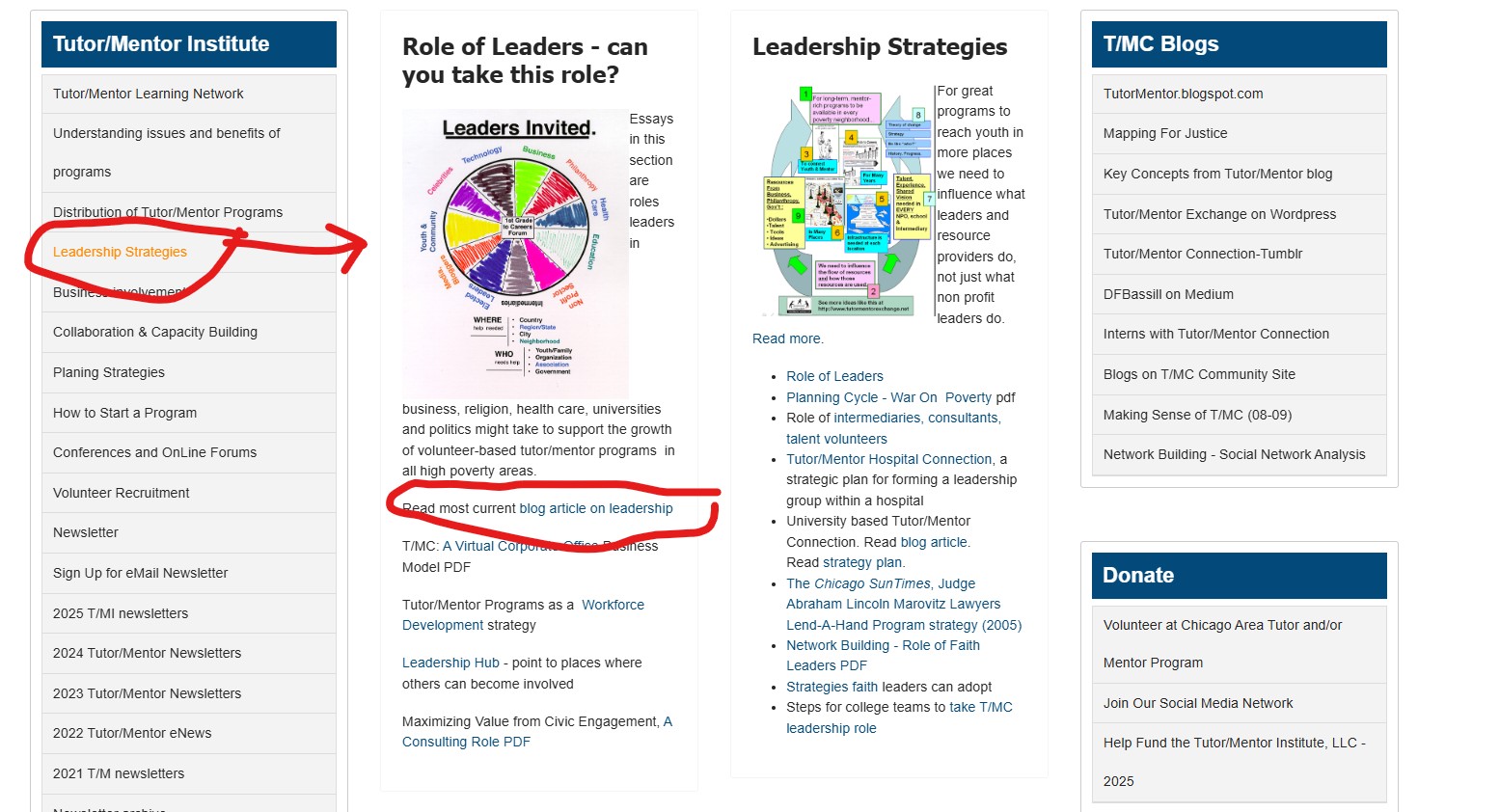This screenshot has width=1500, height=812.
Task: Select Leadership Strategies in the sidebar menu
Action: pyautogui.click(x=120, y=252)
